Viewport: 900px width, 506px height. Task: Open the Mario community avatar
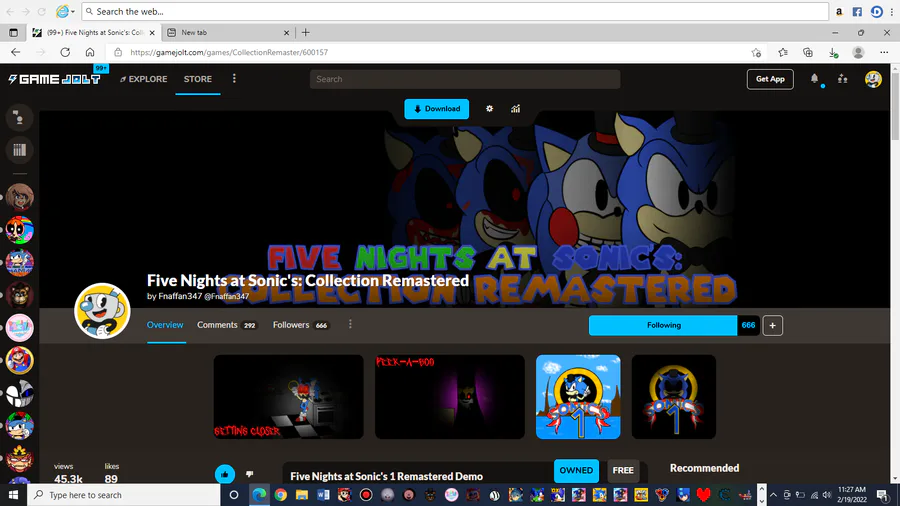pos(20,361)
